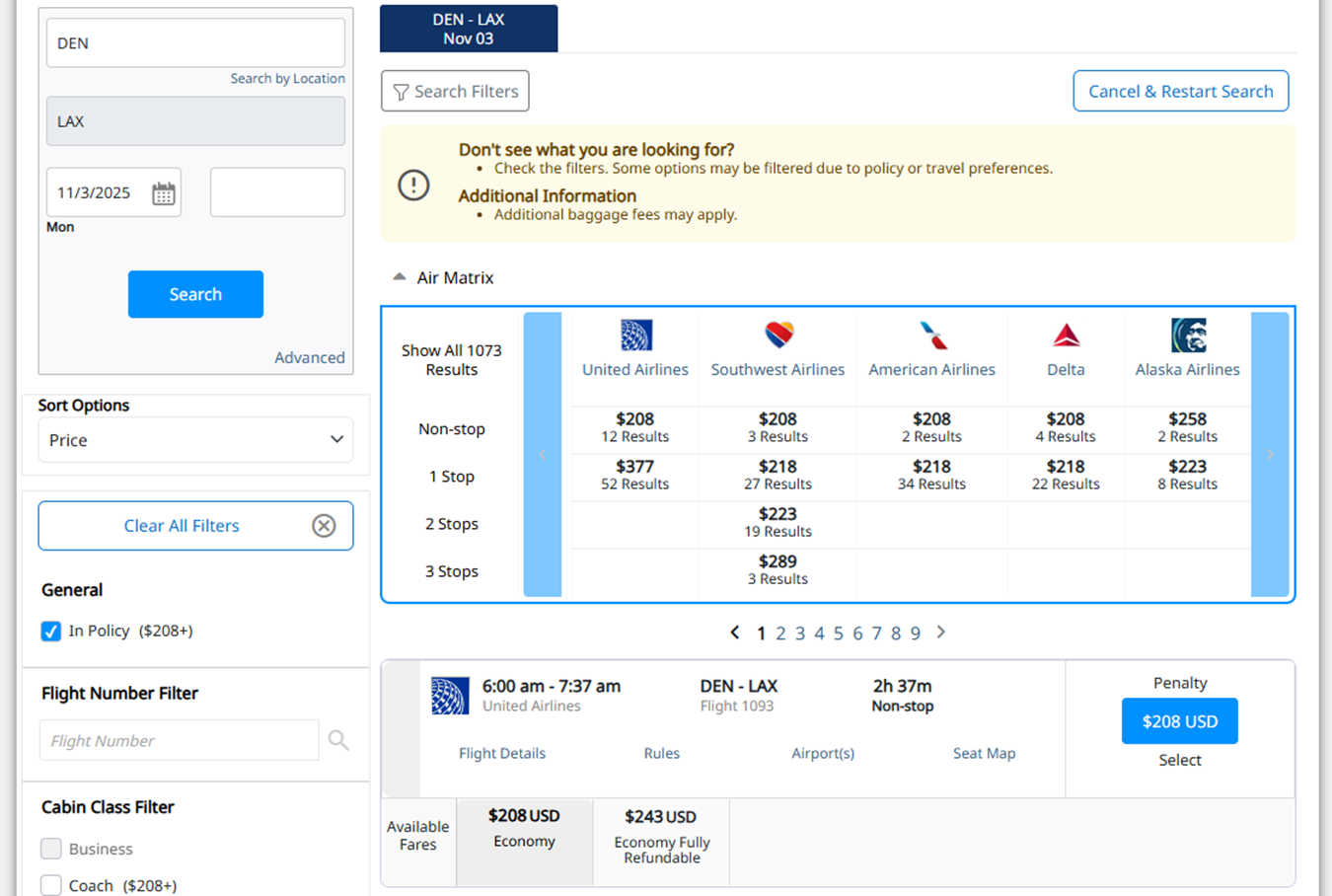Click the X icon in Clear All Filters
Viewport: 1332px width, 896px height.
click(324, 526)
